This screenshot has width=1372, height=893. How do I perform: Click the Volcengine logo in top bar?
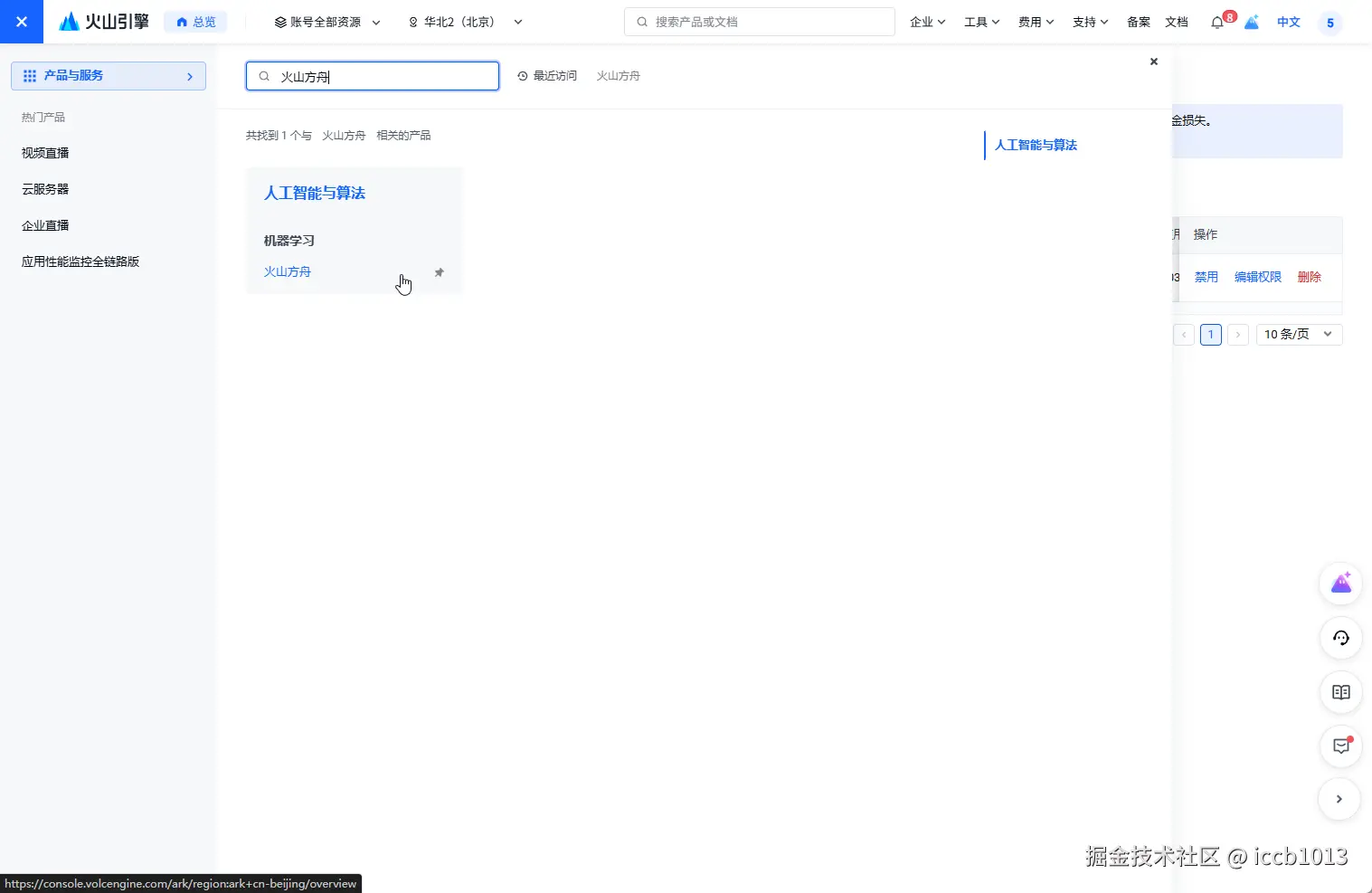(x=102, y=21)
